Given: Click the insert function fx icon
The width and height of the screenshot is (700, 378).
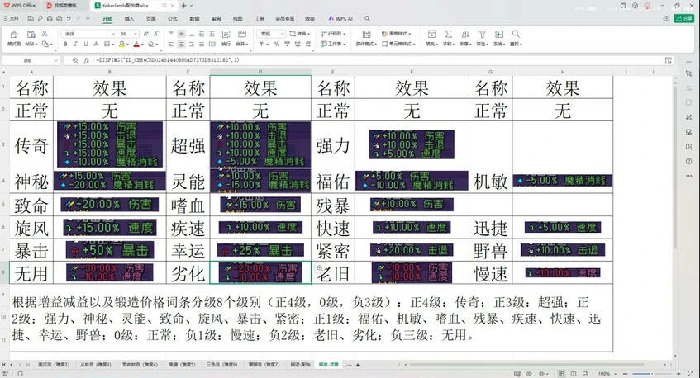Looking at the screenshot, I should (x=86, y=60).
